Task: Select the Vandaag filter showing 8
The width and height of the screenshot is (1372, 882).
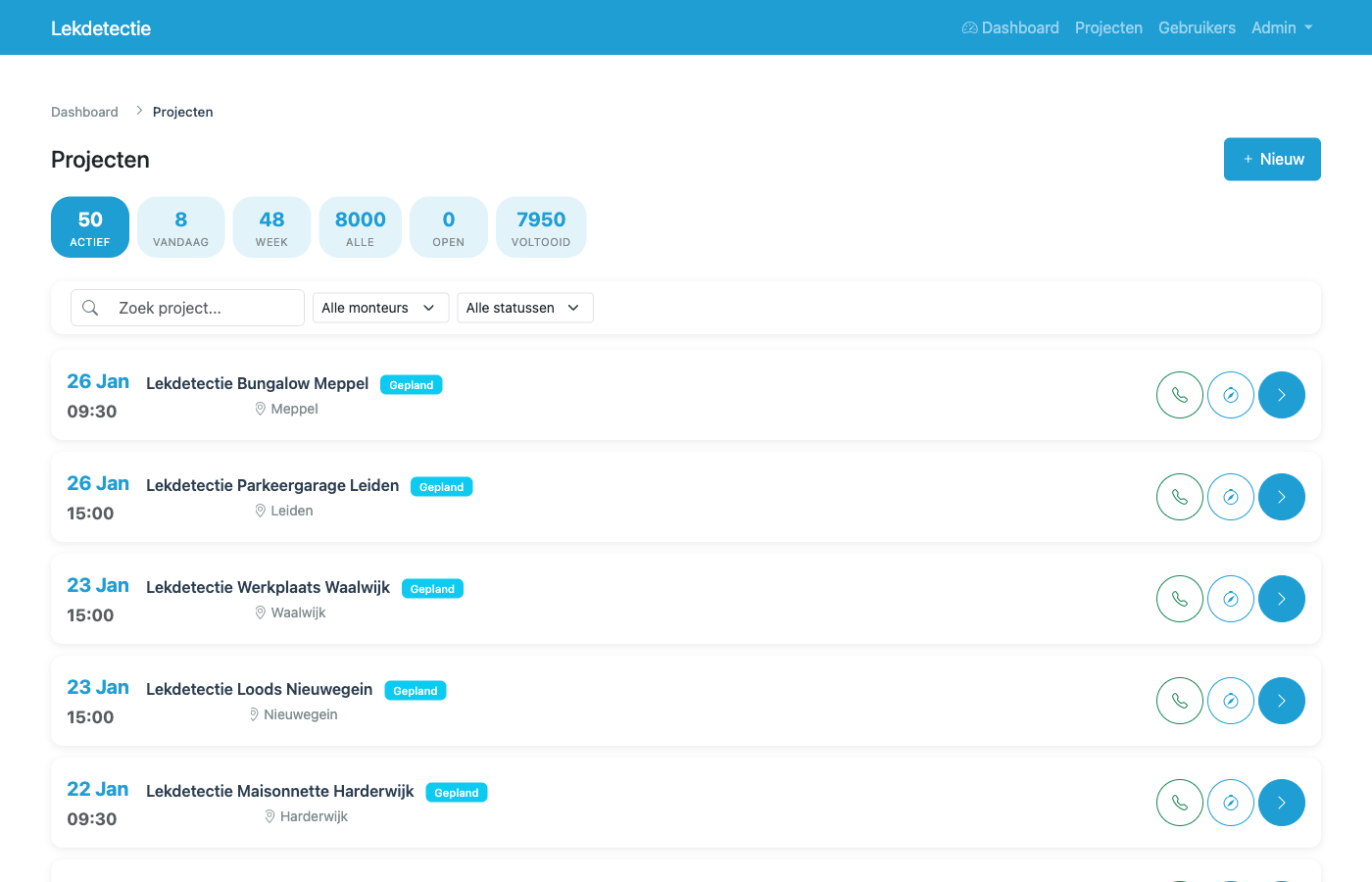Action: tap(180, 227)
